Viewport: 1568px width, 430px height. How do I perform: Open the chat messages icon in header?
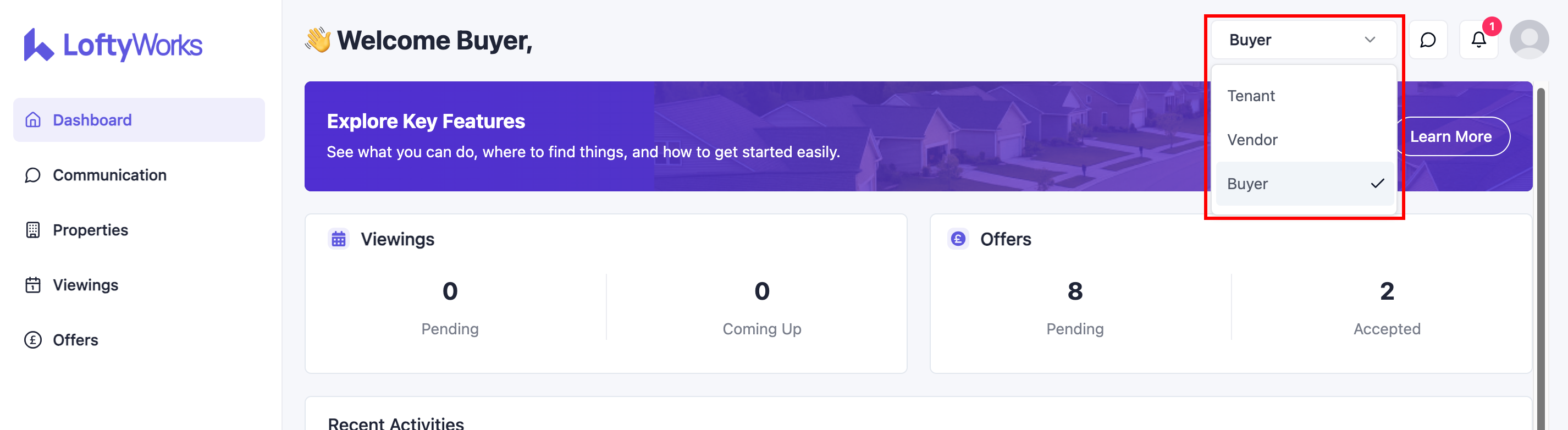click(1427, 40)
